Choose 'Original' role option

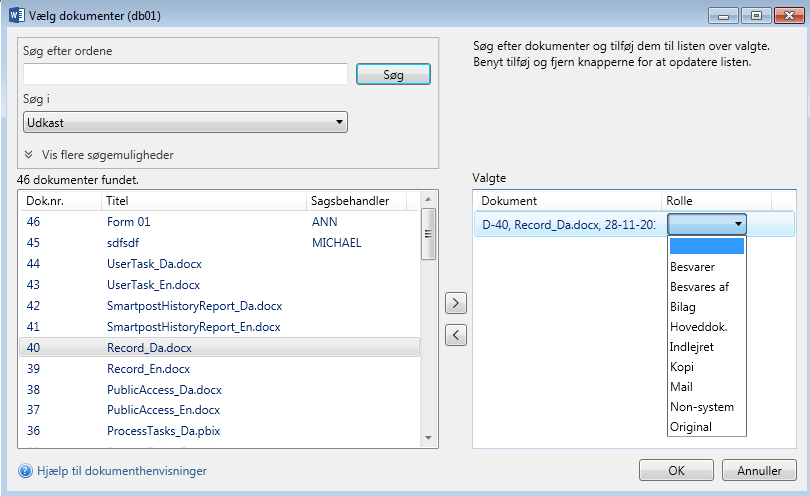click(691, 427)
